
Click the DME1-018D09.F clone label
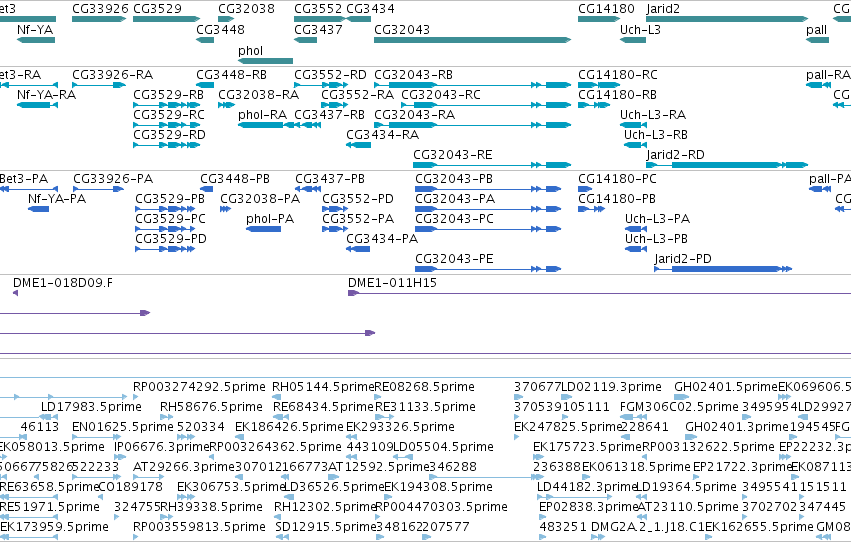tap(63, 283)
